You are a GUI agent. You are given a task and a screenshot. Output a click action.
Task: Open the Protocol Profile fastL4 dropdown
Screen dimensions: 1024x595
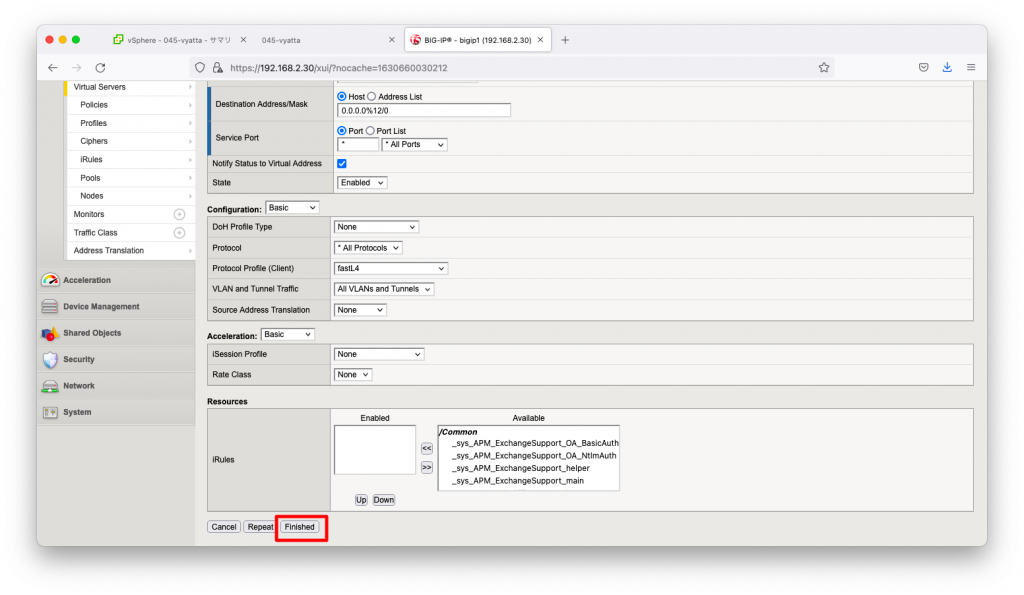pyautogui.click(x=390, y=268)
